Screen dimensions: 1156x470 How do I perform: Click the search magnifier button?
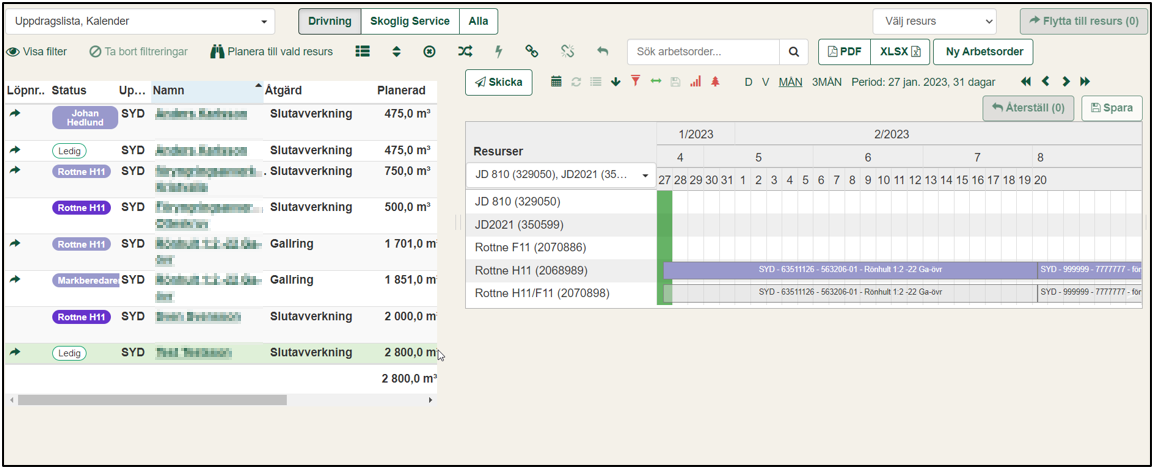coord(794,52)
